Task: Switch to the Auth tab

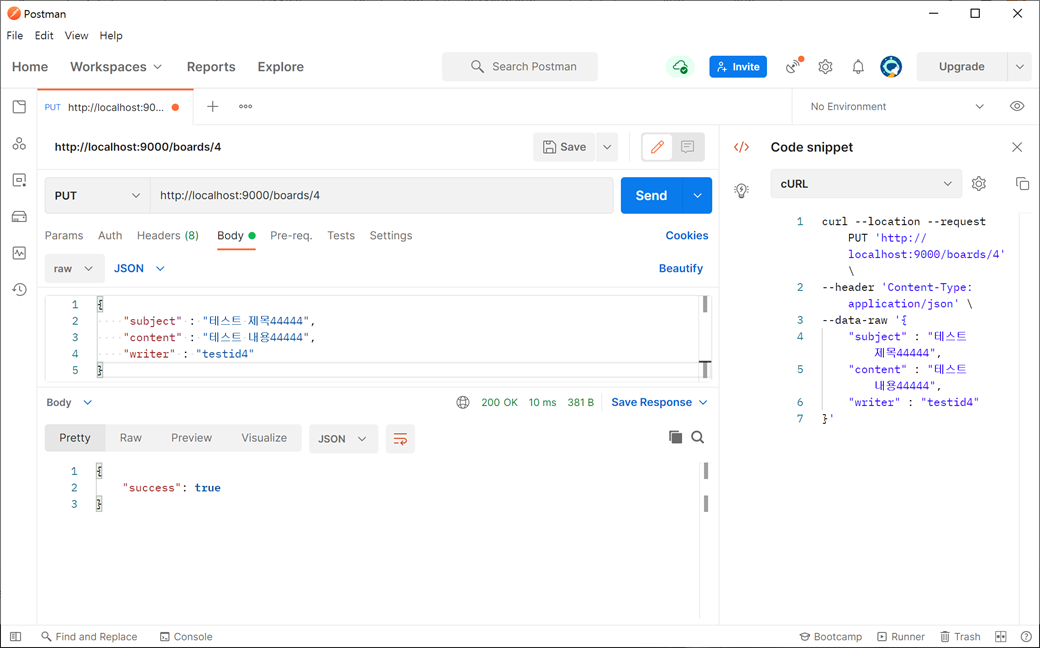Action: [x=110, y=235]
